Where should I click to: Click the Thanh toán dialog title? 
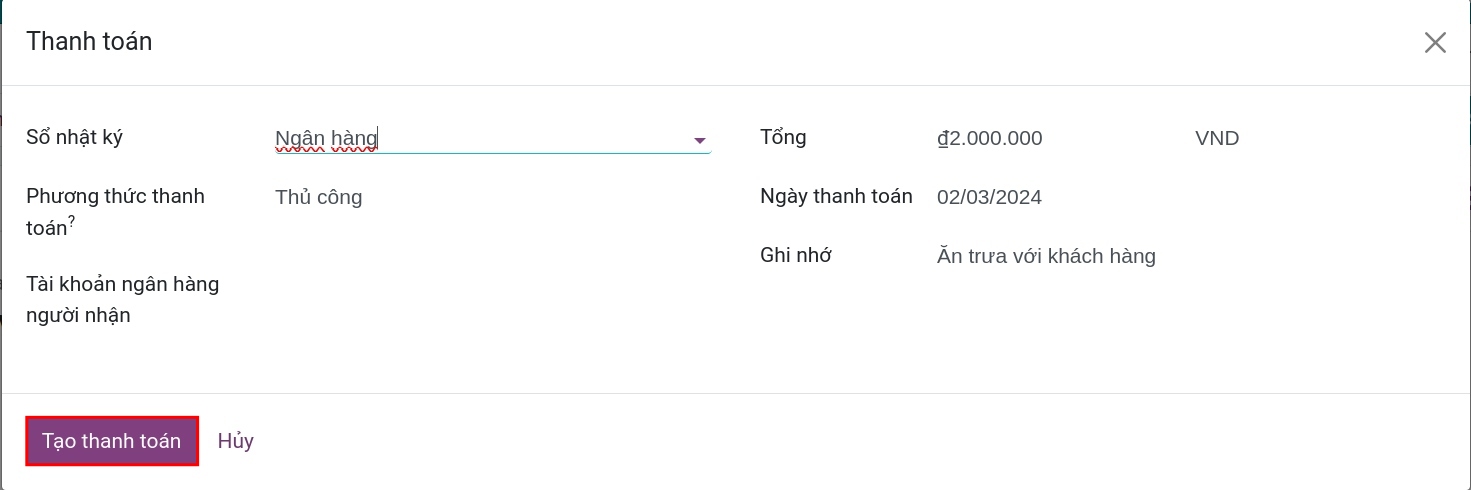[89, 41]
